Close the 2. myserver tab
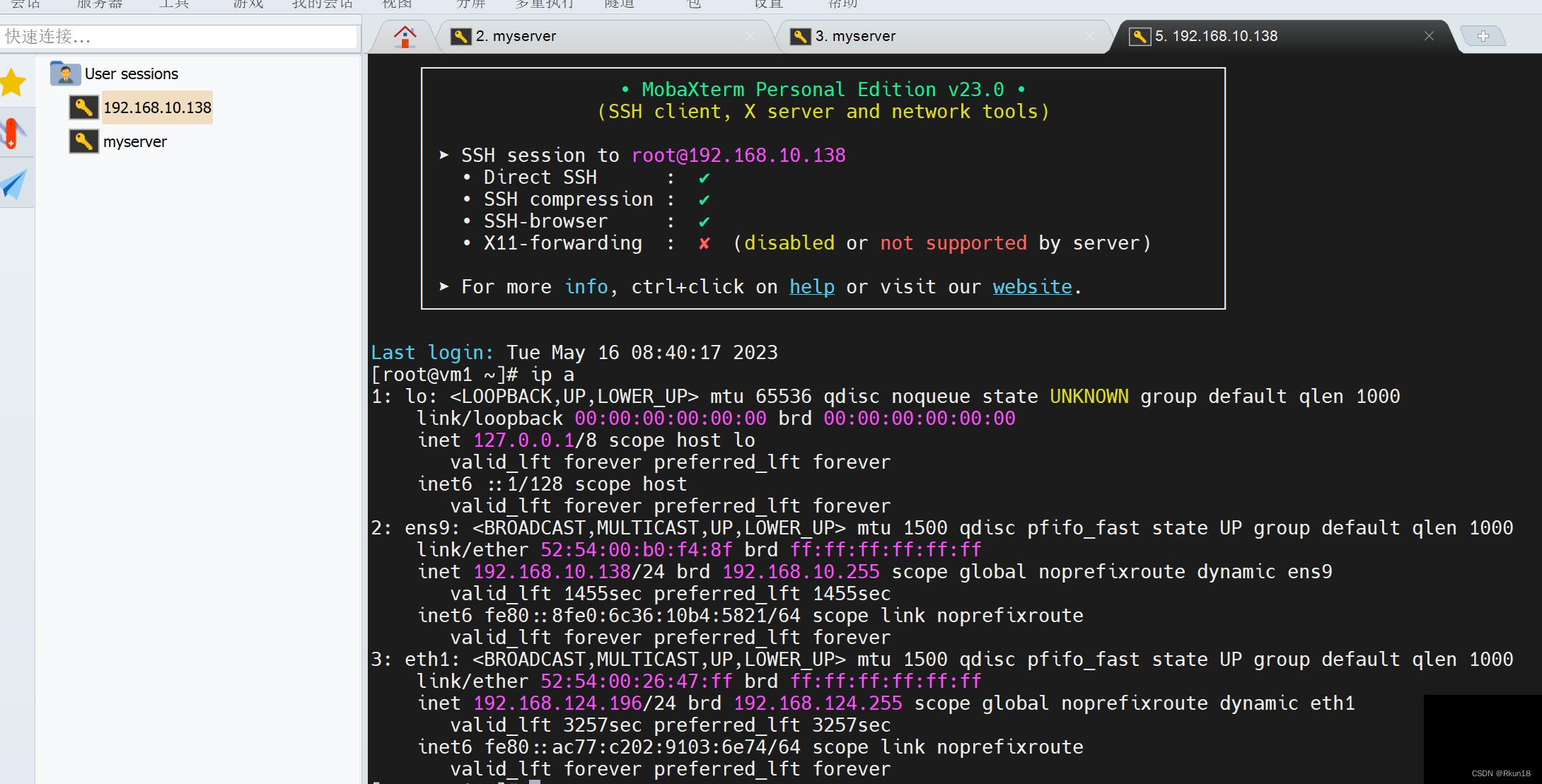This screenshot has width=1542, height=784. pos(750,36)
